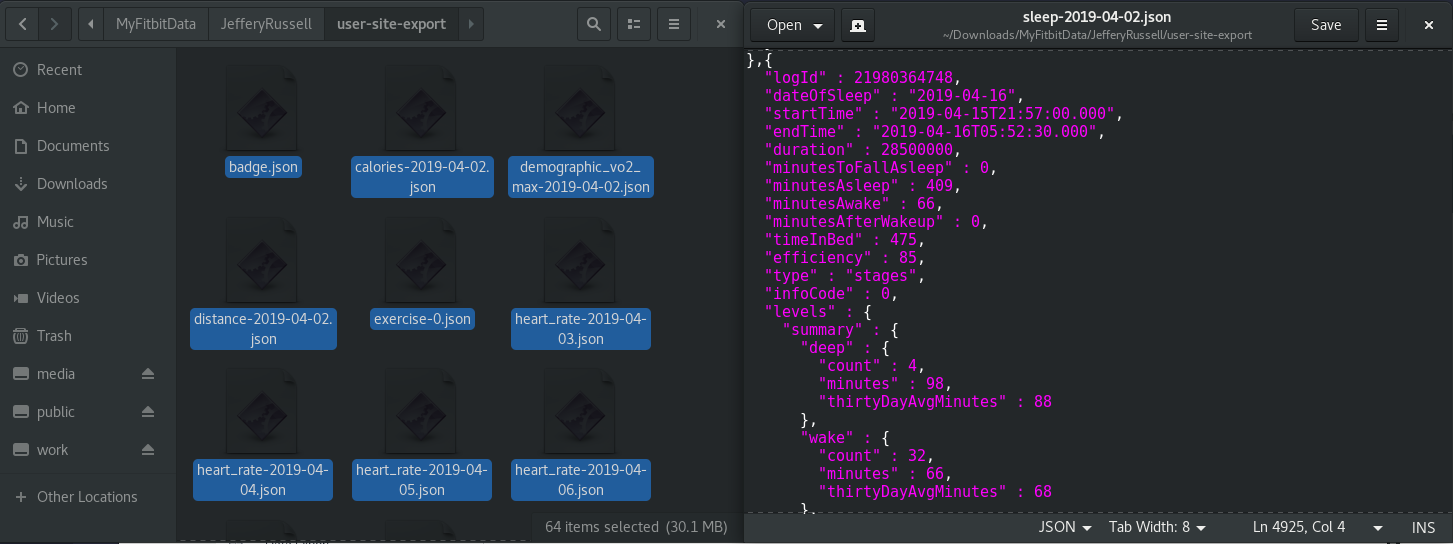The width and height of the screenshot is (1453, 544).
Task: Toggle between list and grid view
Action: [x=633, y=24]
